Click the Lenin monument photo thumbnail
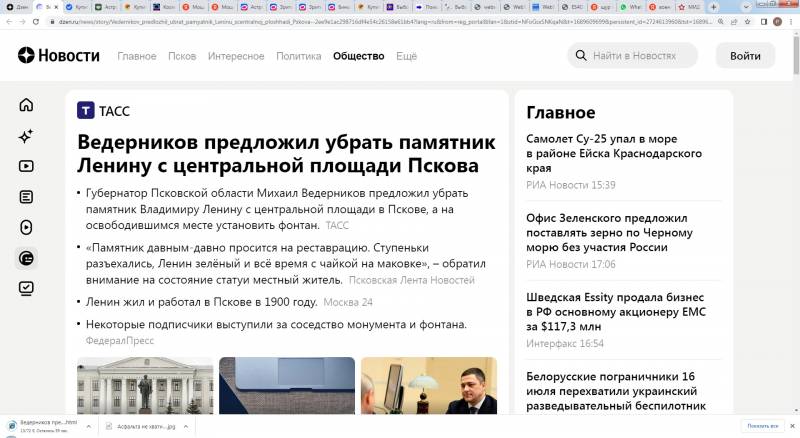This screenshot has height=438, width=800. pos(144,385)
